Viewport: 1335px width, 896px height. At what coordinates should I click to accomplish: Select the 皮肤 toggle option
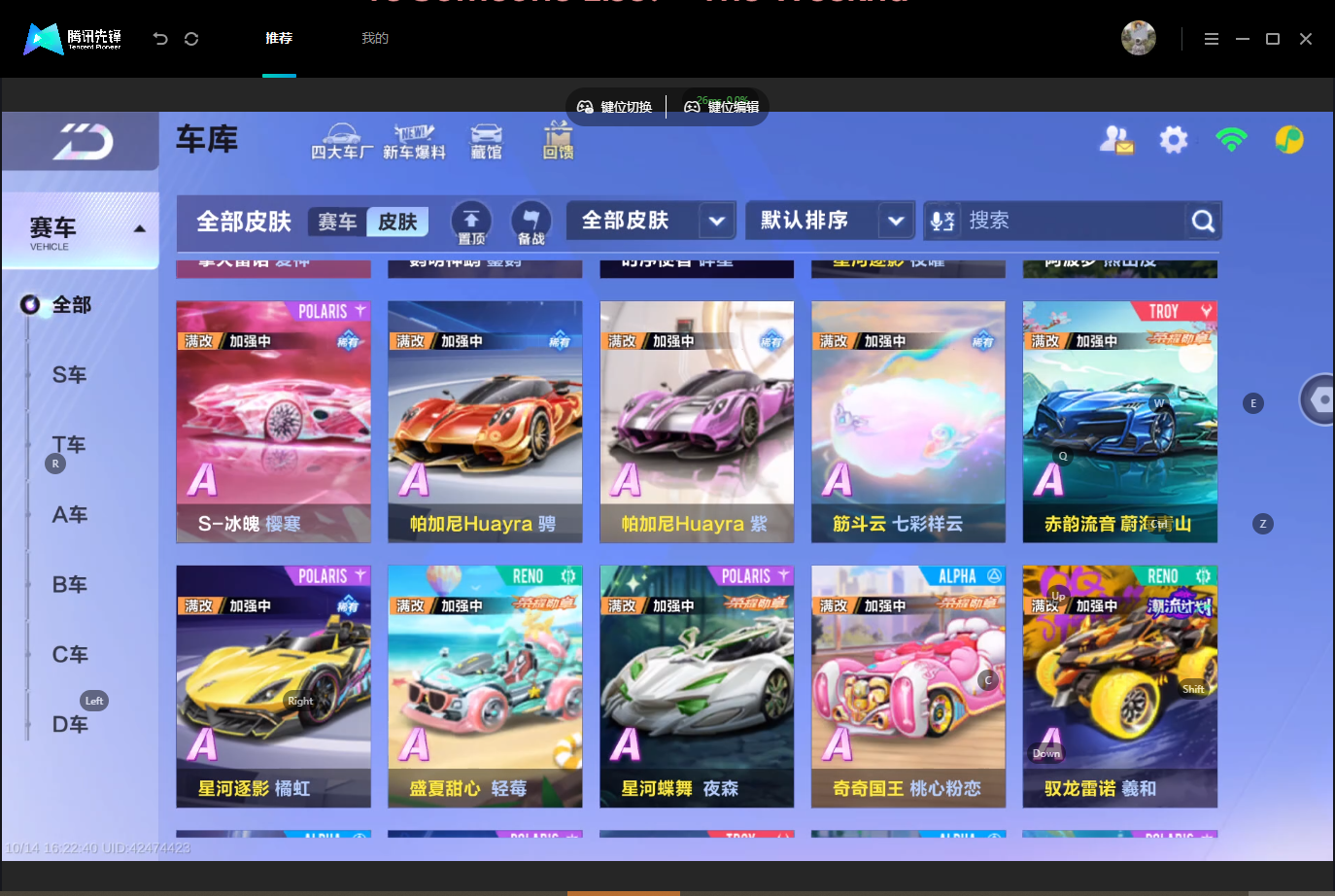397,222
